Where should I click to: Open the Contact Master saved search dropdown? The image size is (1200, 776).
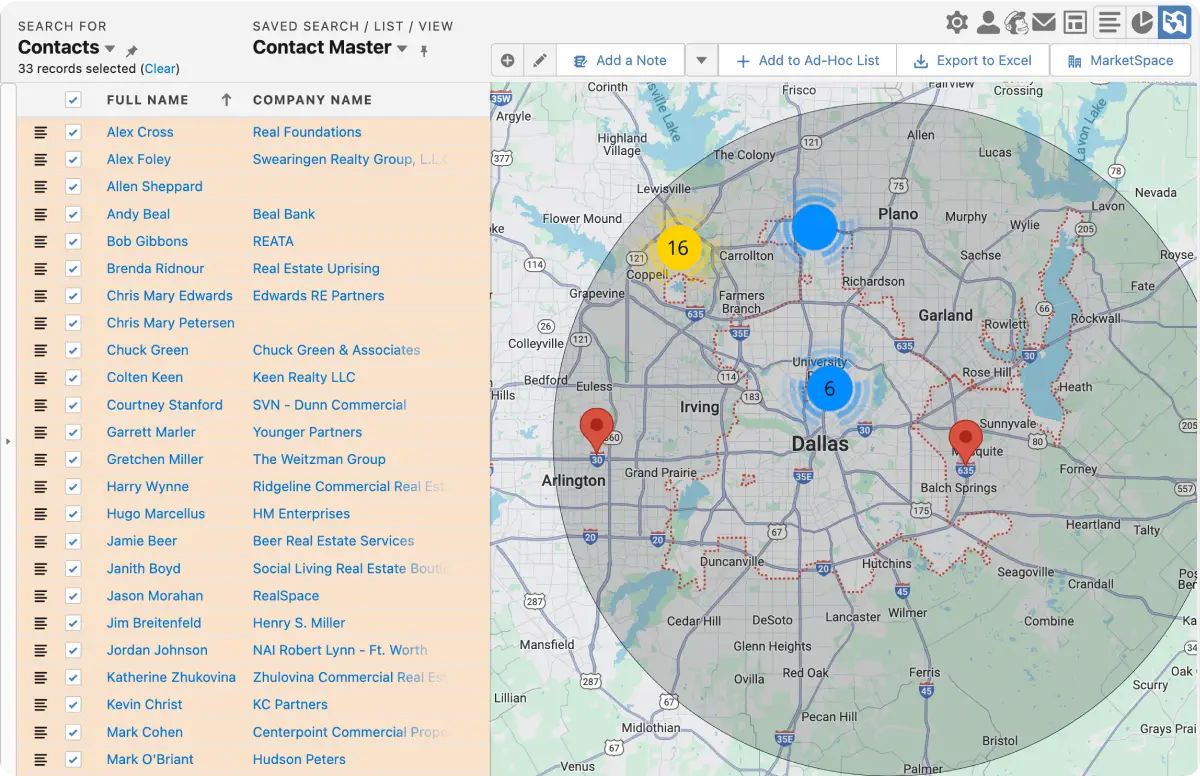(402, 49)
